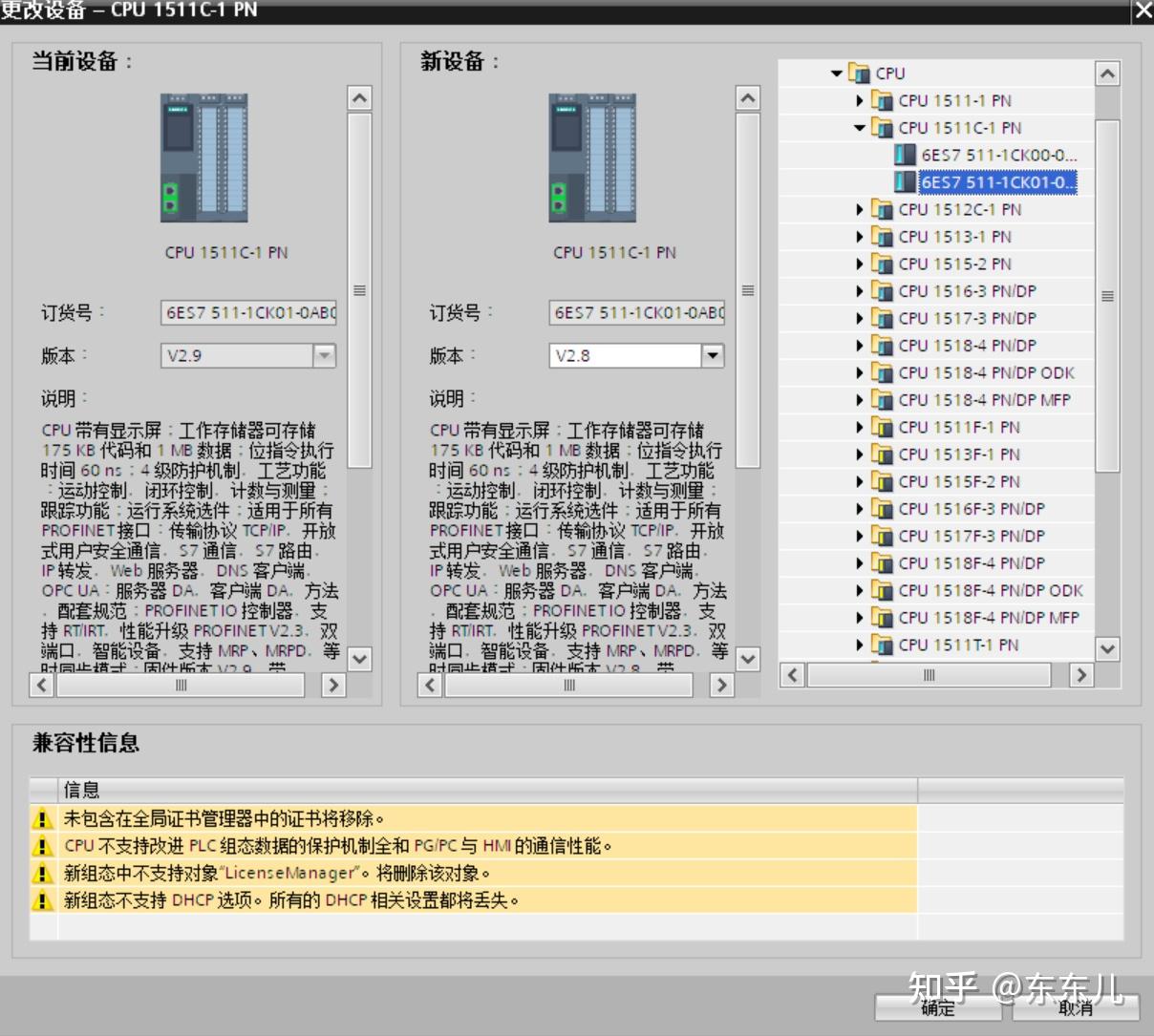Click warning icon for DHCP options message

point(43,899)
